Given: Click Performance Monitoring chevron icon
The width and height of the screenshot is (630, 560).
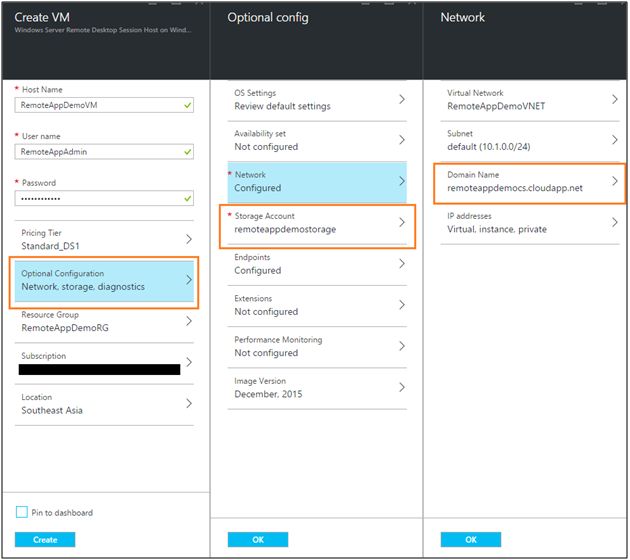Looking at the screenshot, I should tap(401, 346).
